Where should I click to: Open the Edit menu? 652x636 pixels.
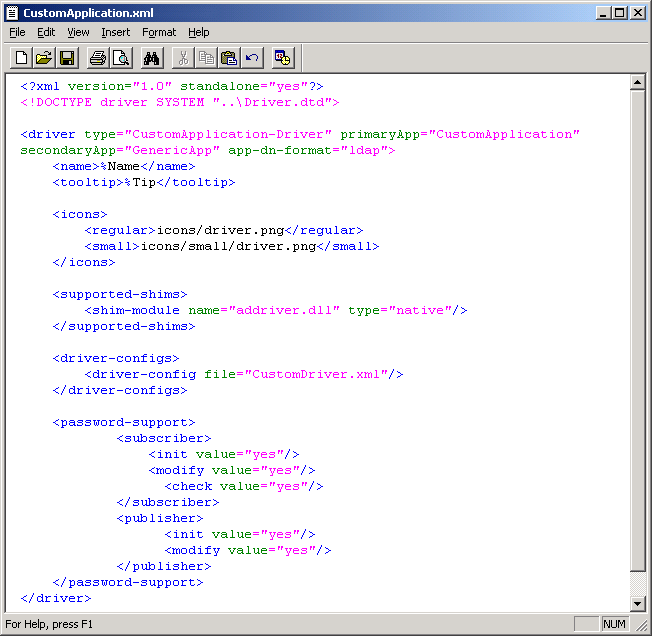pyautogui.click(x=46, y=32)
